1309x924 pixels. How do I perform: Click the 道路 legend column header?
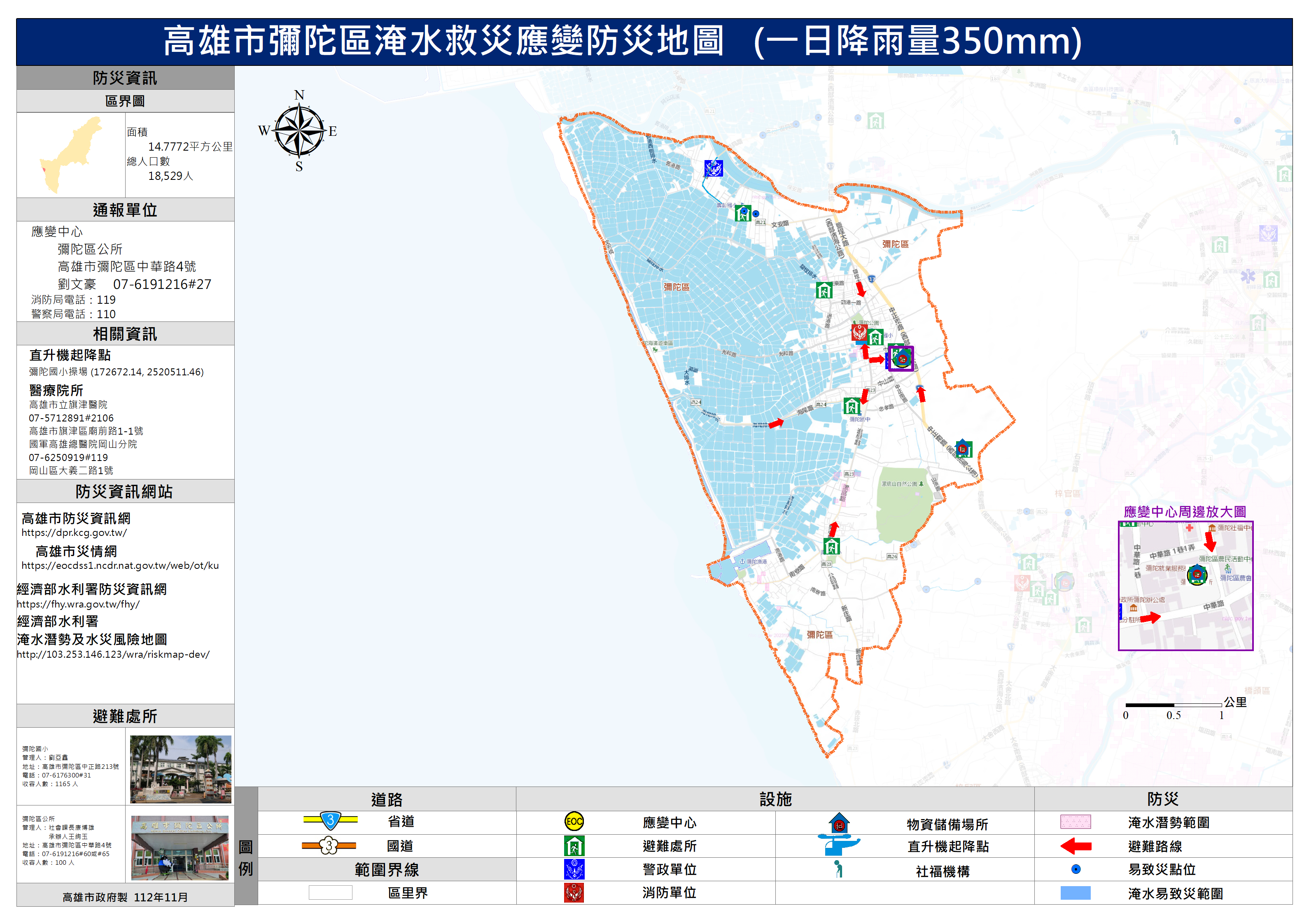point(387,799)
